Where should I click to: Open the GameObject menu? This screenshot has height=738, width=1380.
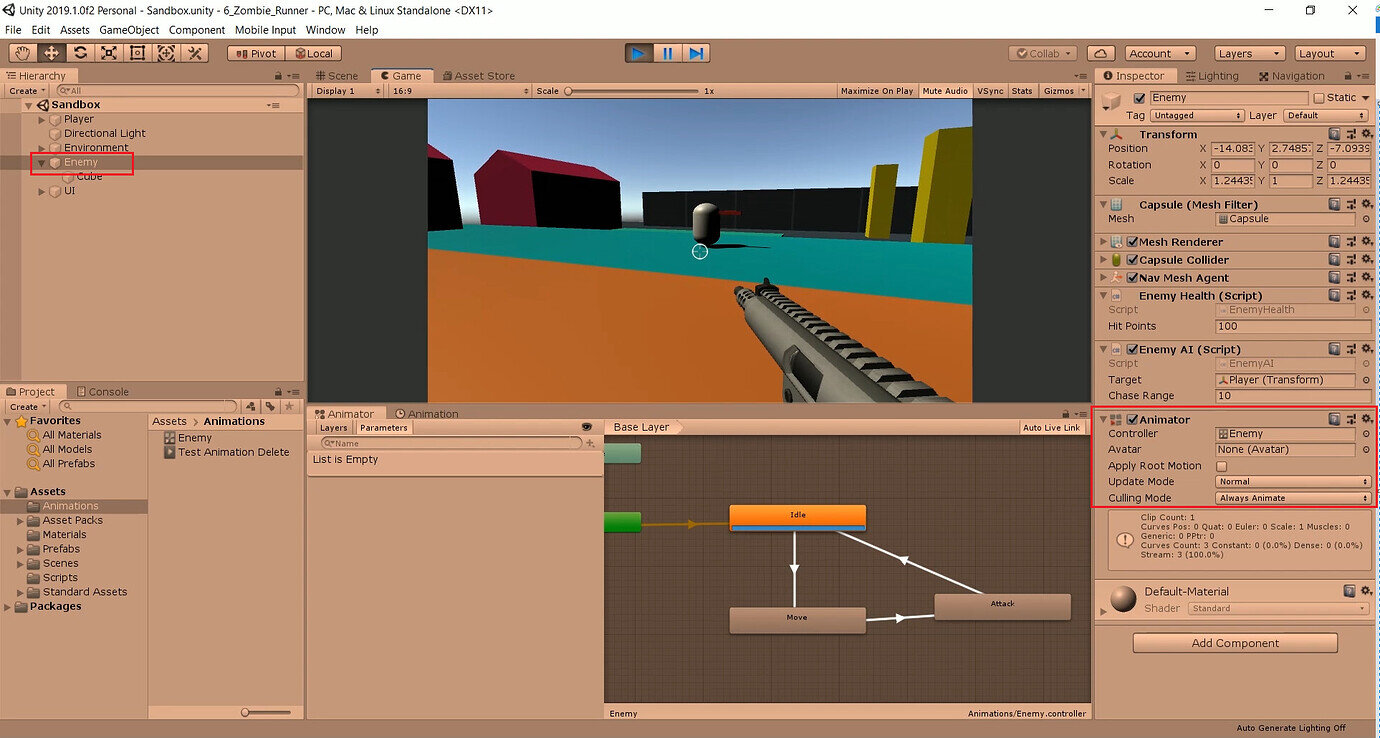130,29
